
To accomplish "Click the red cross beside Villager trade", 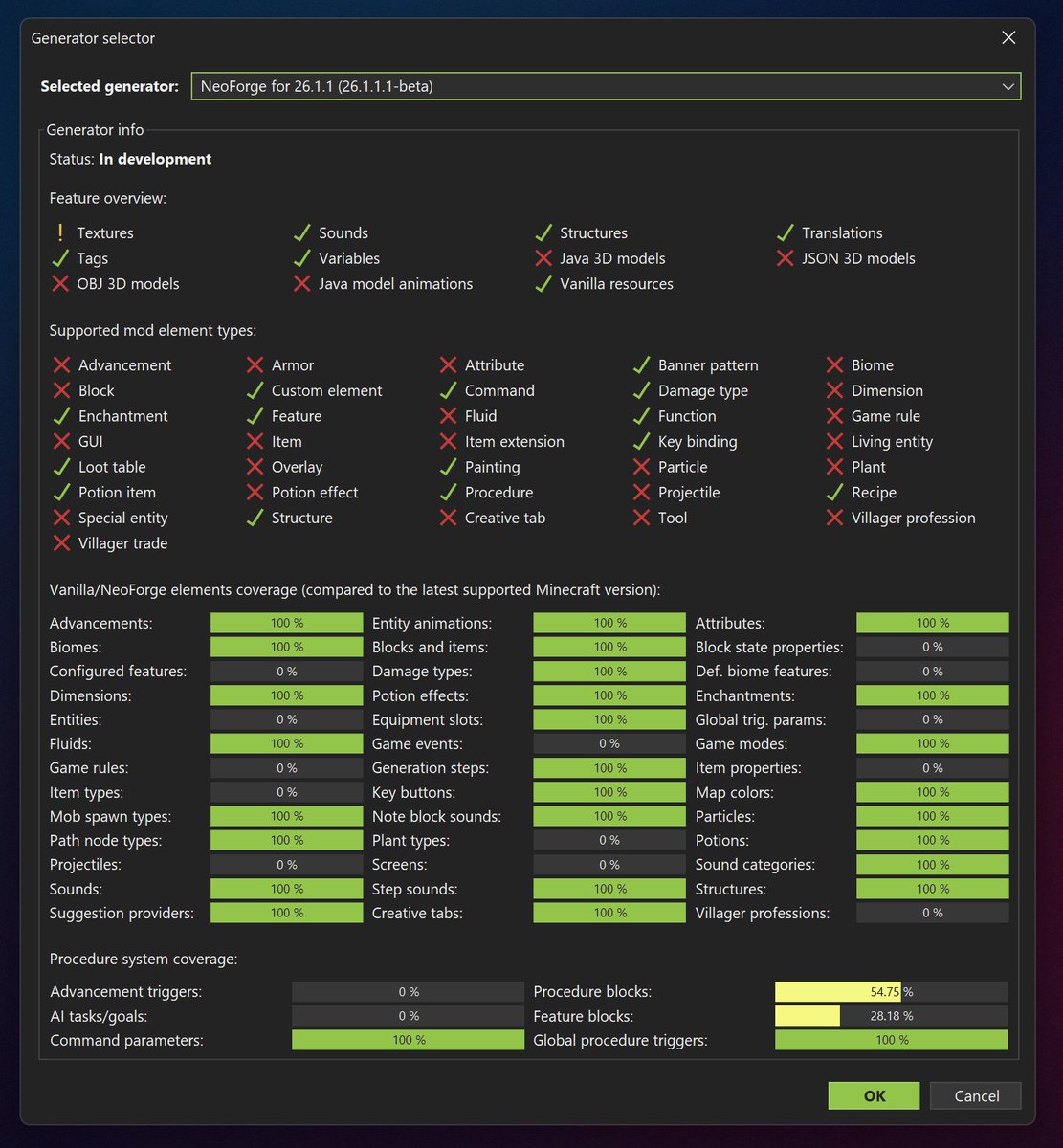I will [x=61, y=543].
